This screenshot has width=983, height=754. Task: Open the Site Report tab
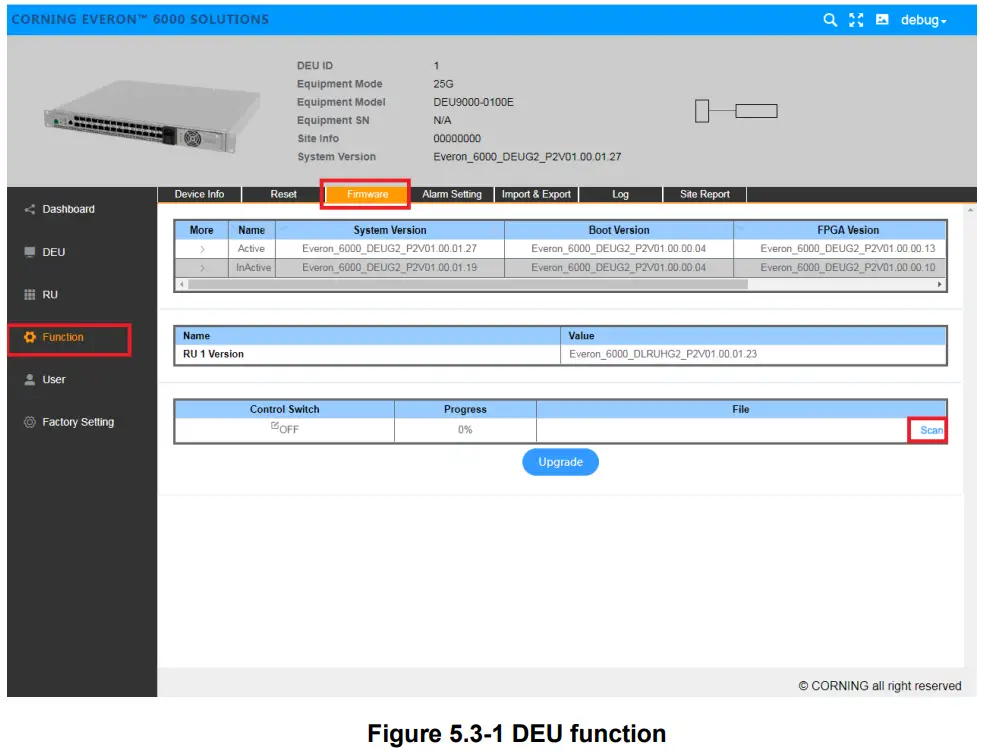(x=705, y=194)
